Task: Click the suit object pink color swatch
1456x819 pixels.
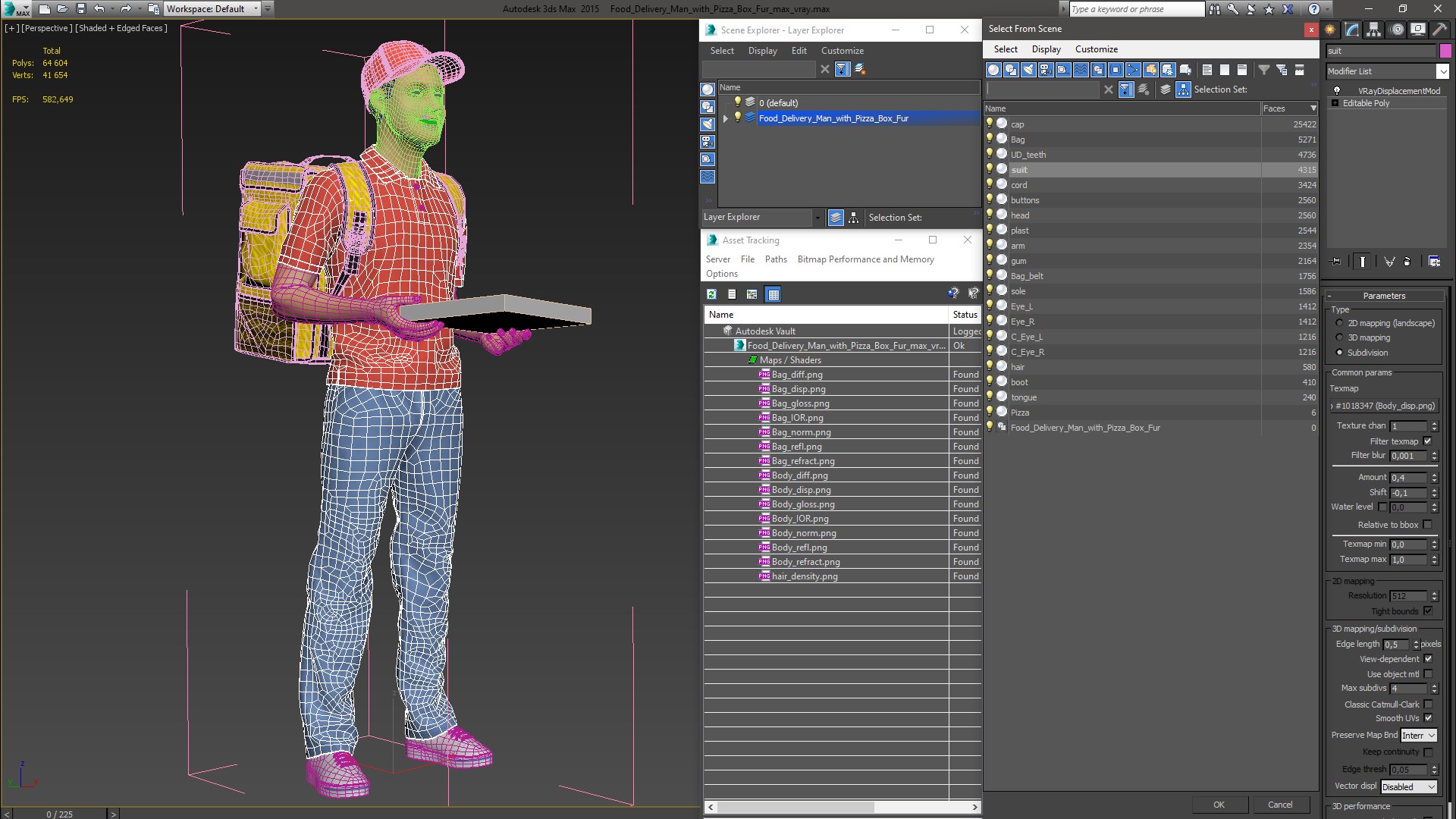Action: [1445, 51]
